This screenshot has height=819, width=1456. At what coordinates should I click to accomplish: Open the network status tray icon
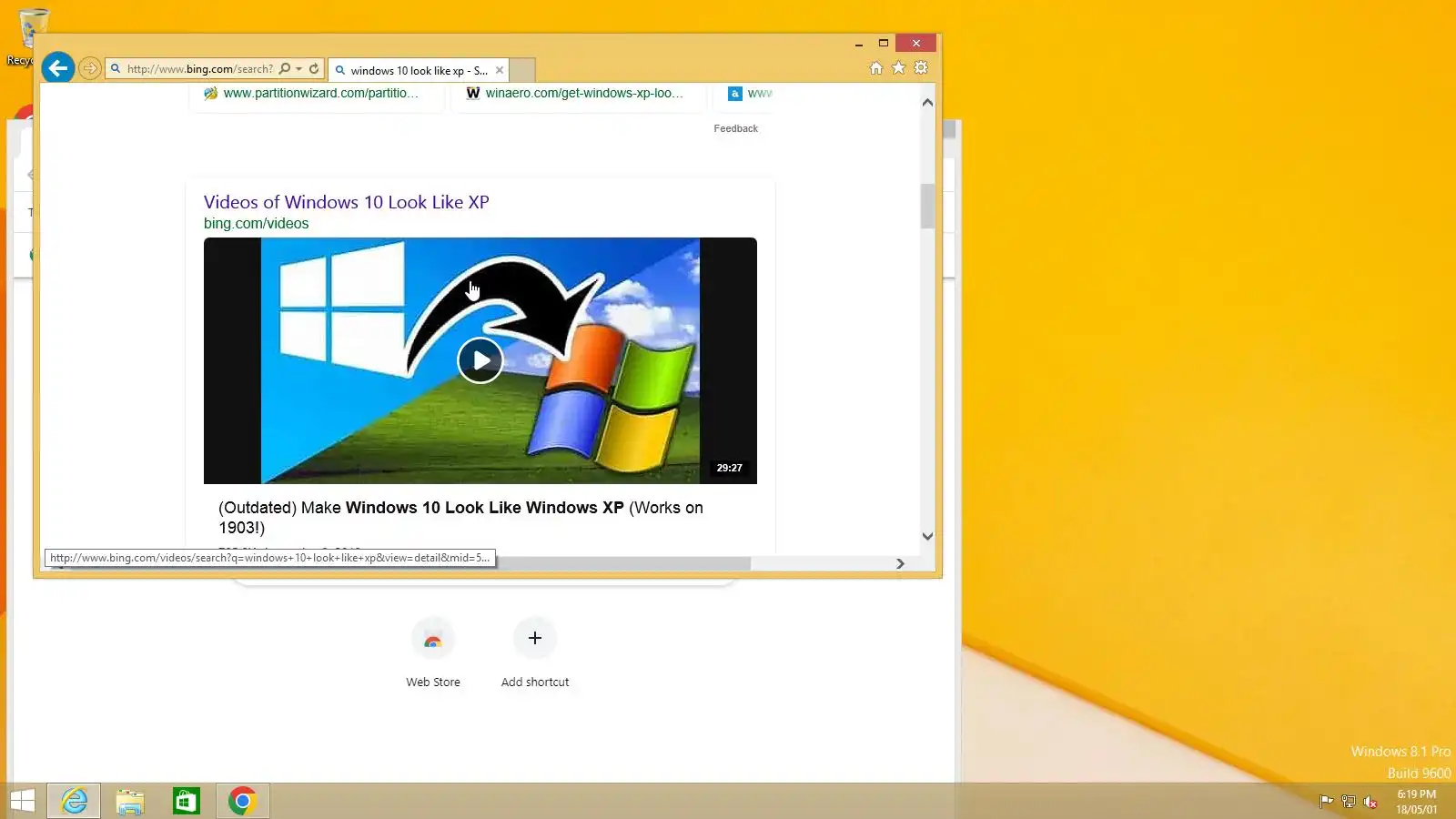tap(1349, 802)
